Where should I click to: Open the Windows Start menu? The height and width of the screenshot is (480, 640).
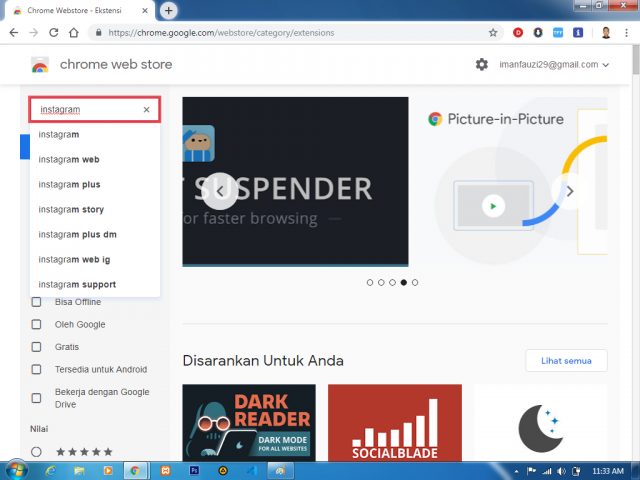(15, 471)
